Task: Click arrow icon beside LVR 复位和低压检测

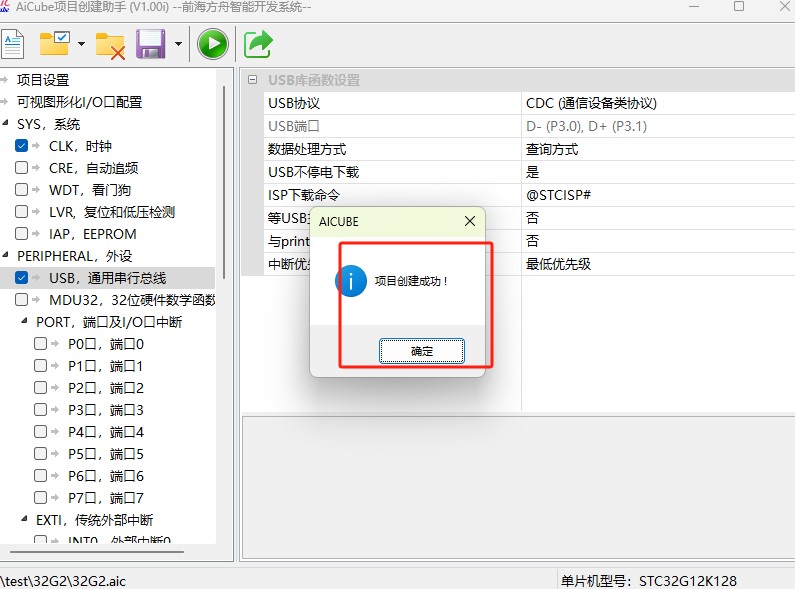Action: pos(36,212)
